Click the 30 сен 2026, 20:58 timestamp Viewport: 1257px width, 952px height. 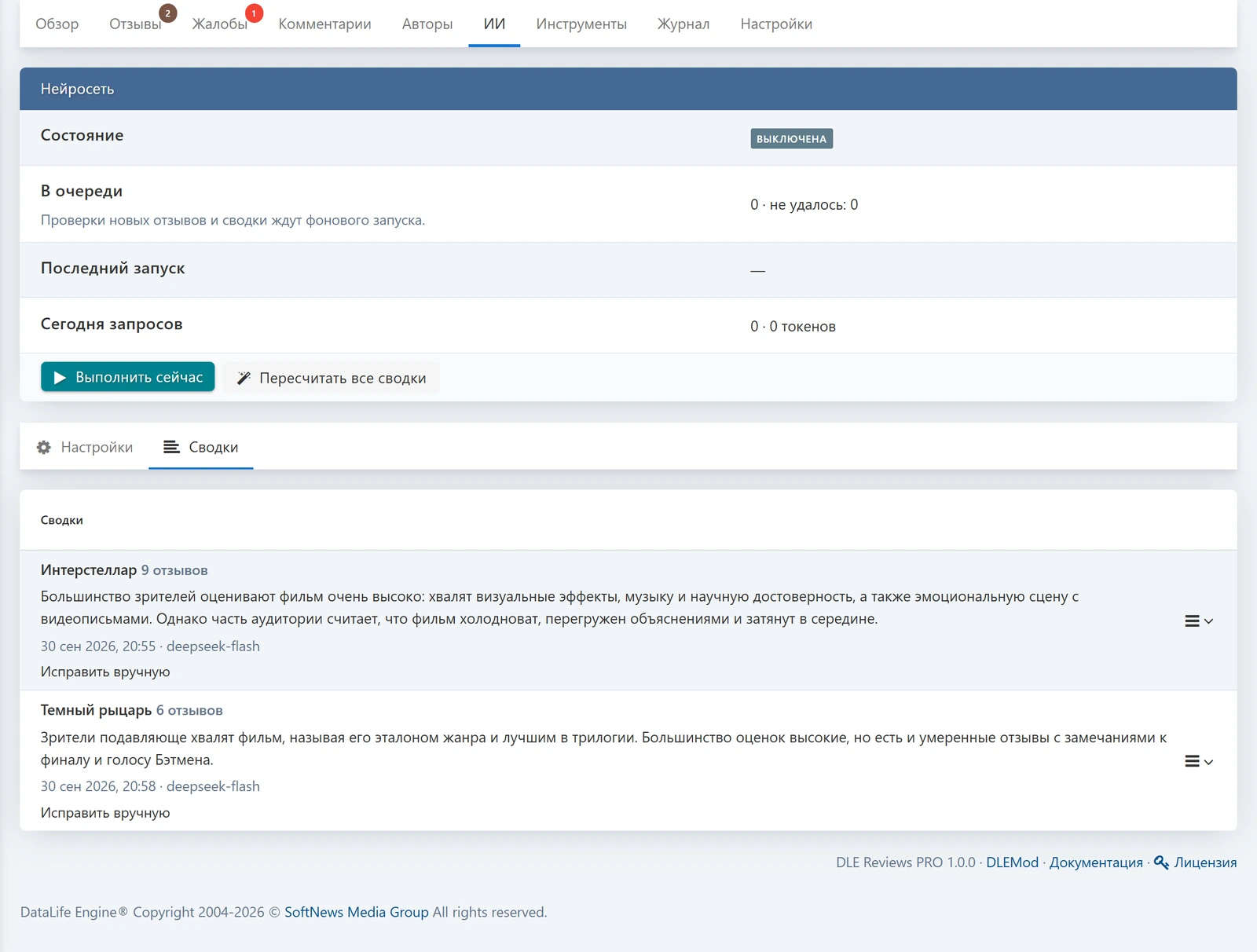tap(98, 786)
